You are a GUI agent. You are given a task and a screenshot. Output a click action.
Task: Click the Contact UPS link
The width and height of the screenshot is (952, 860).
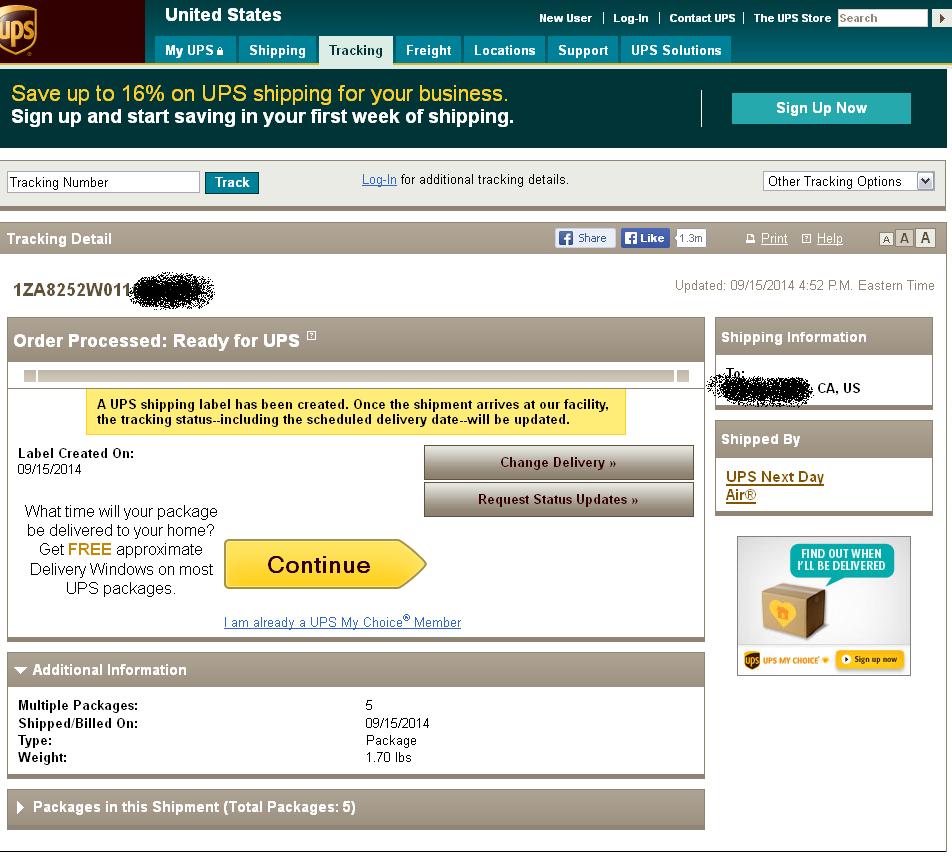point(702,18)
